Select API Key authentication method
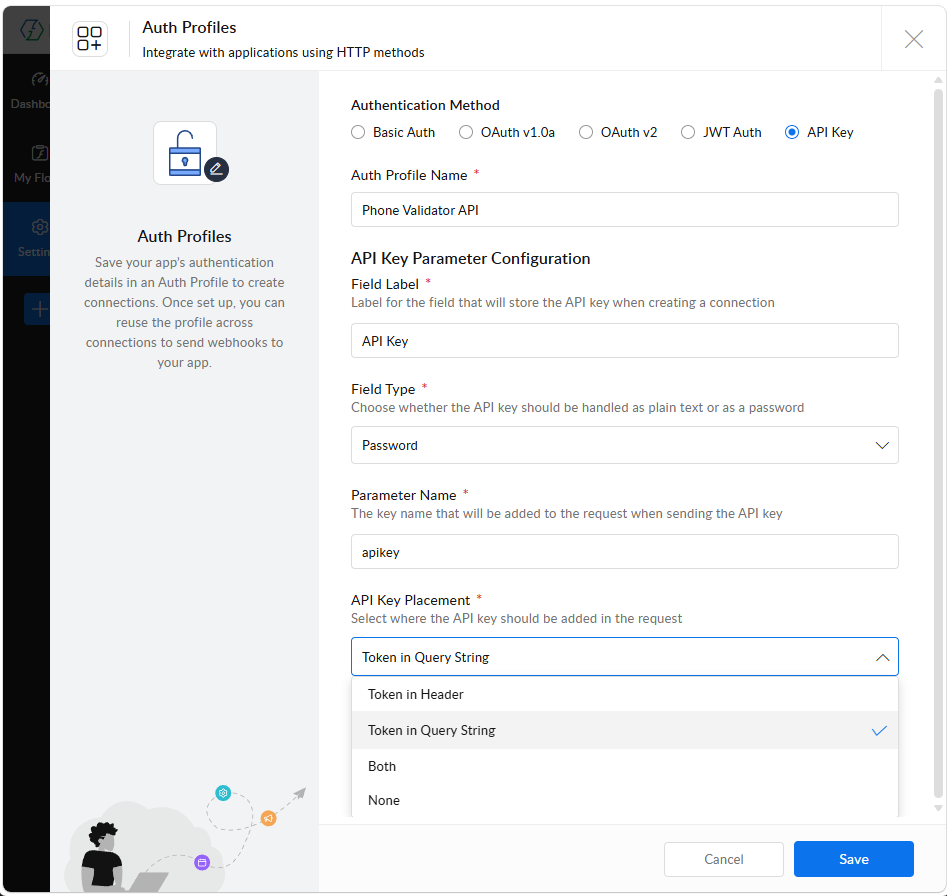Image resolution: width=947 pixels, height=896 pixels. pyautogui.click(x=819, y=132)
